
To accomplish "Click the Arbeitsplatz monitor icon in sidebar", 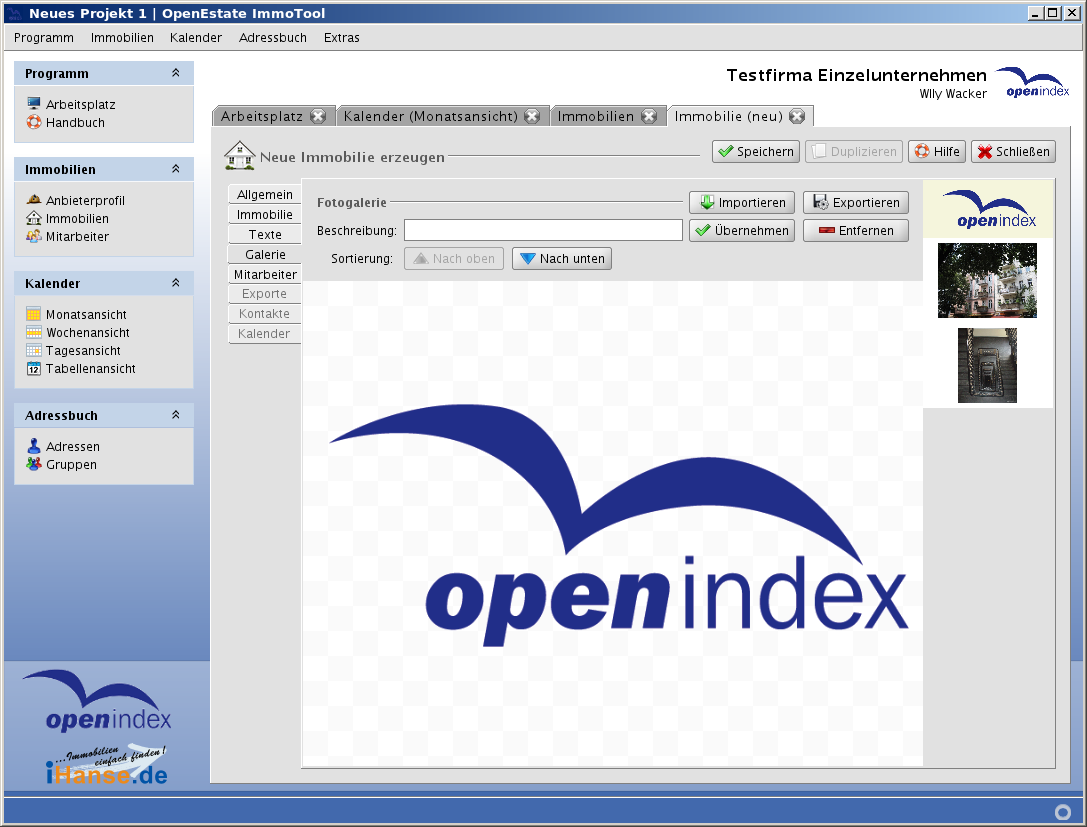I will pyautogui.click(x=34, y=104).
